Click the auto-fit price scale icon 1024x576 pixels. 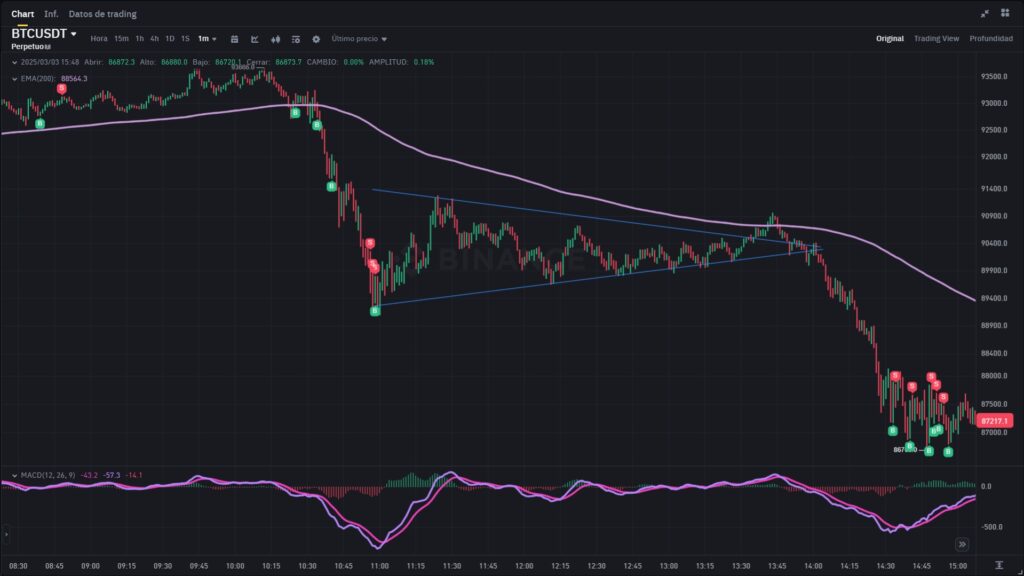pyautogui.click(x=999, y=566)
